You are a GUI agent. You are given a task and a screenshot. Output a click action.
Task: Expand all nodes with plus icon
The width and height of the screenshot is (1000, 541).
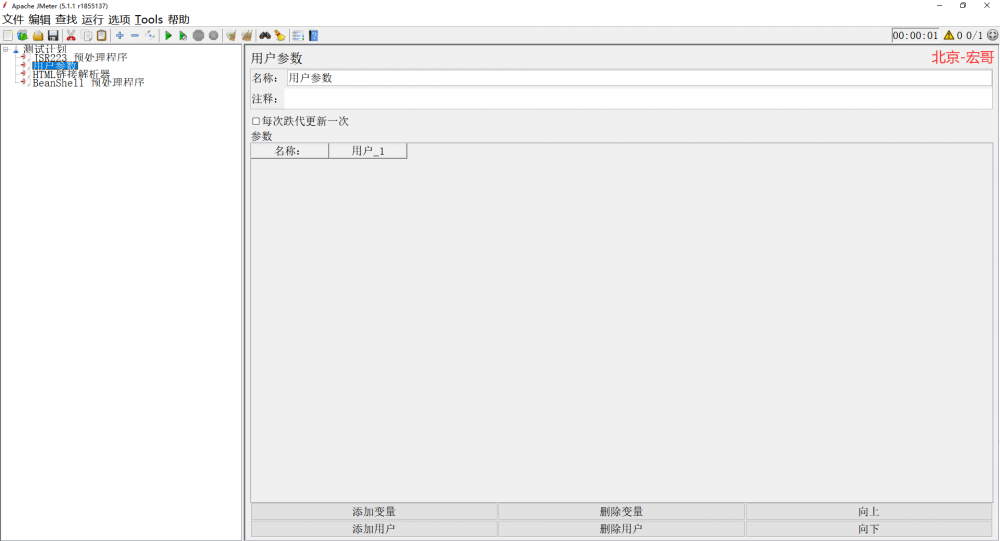tap(119, 36)
